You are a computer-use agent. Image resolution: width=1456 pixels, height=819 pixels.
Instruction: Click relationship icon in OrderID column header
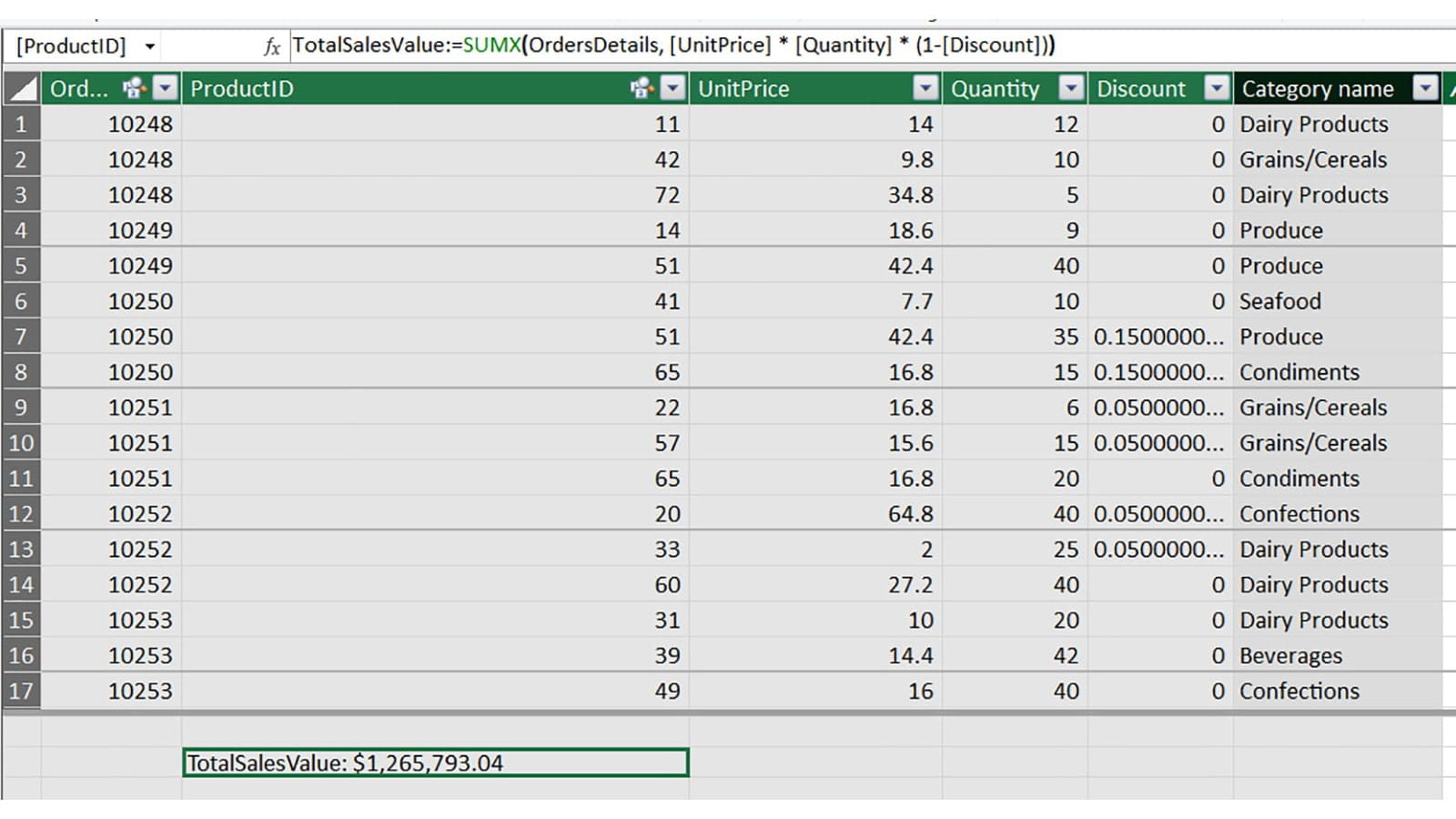[x=134, y=88]
